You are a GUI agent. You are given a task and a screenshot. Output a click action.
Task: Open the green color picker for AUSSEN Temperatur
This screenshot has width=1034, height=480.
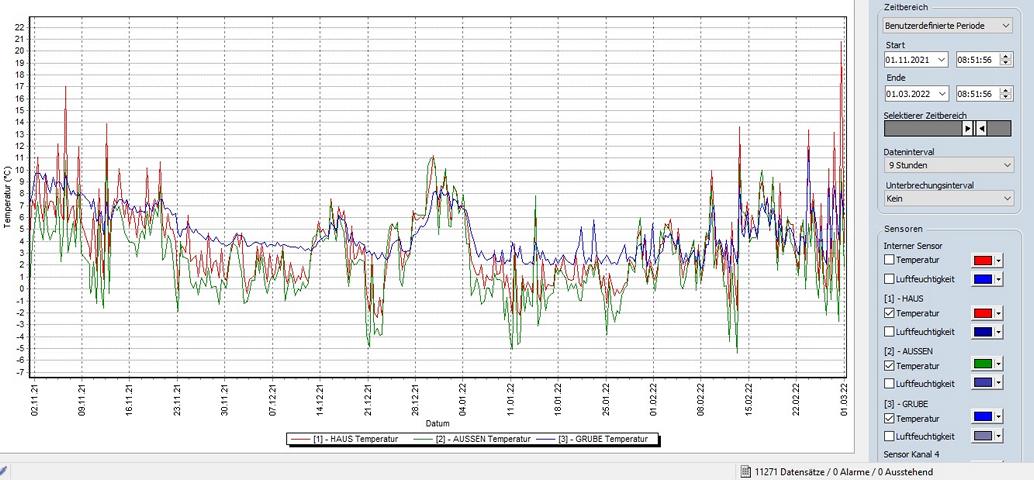click(987, 365)
